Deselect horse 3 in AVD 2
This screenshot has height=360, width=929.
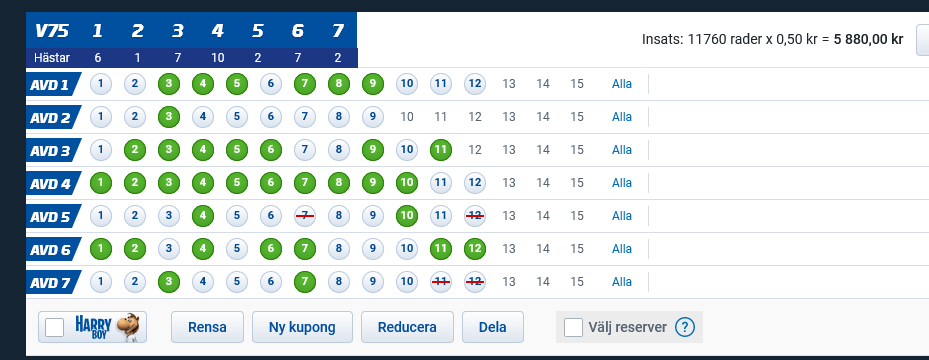(x=169, y=117)
